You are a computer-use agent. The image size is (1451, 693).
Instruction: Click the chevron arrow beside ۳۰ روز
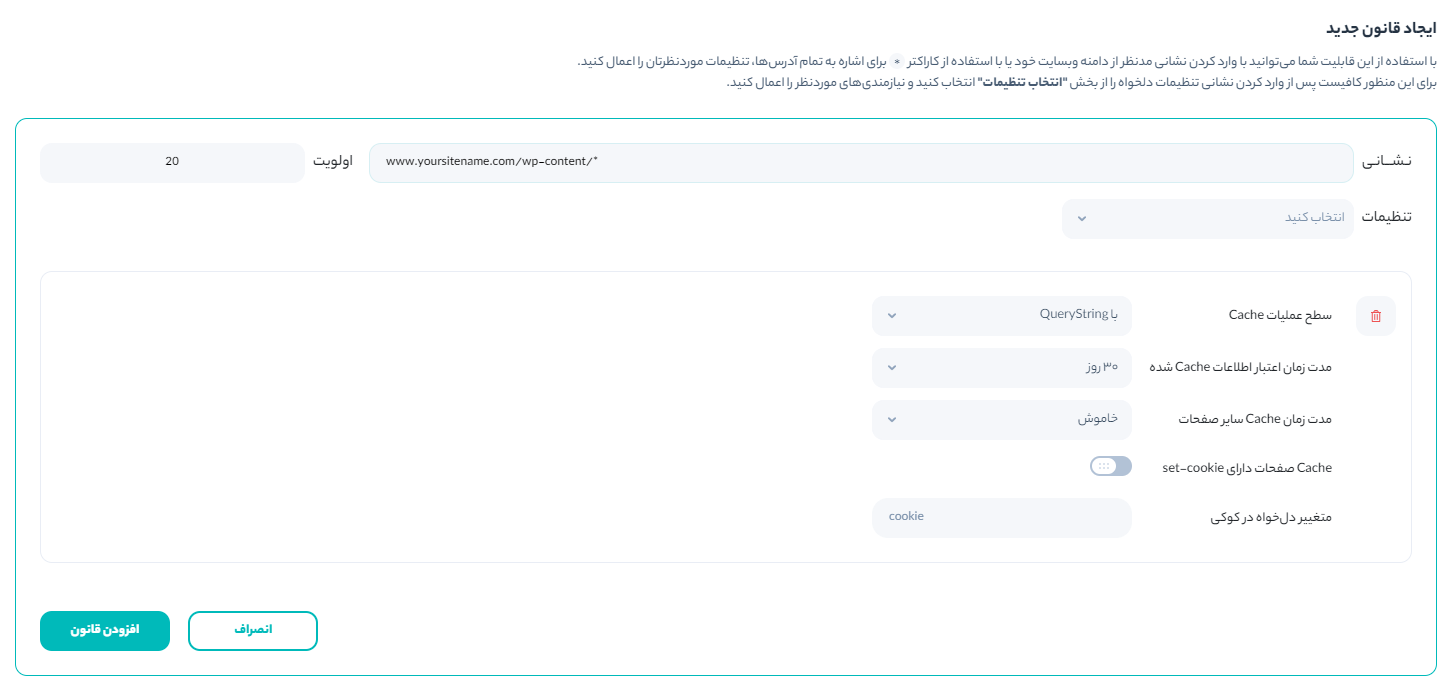pyautogui.click(x=892, y=368)
